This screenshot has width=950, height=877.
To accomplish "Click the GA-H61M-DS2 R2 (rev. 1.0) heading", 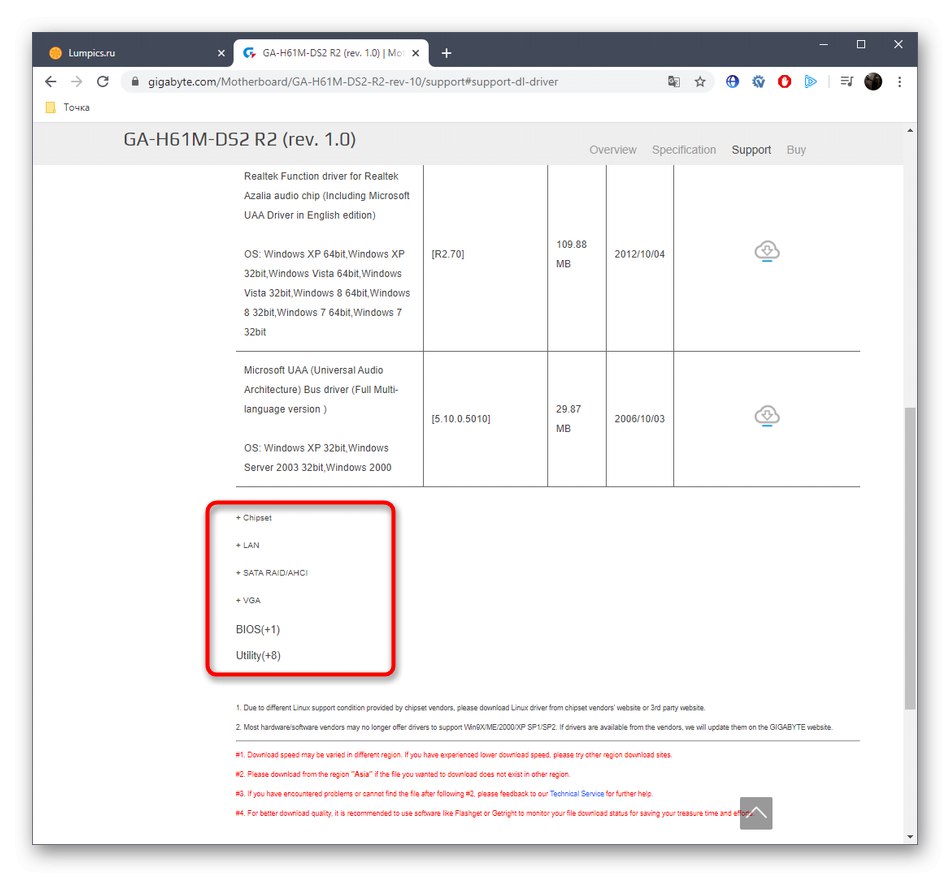I will tap(239, 139).
